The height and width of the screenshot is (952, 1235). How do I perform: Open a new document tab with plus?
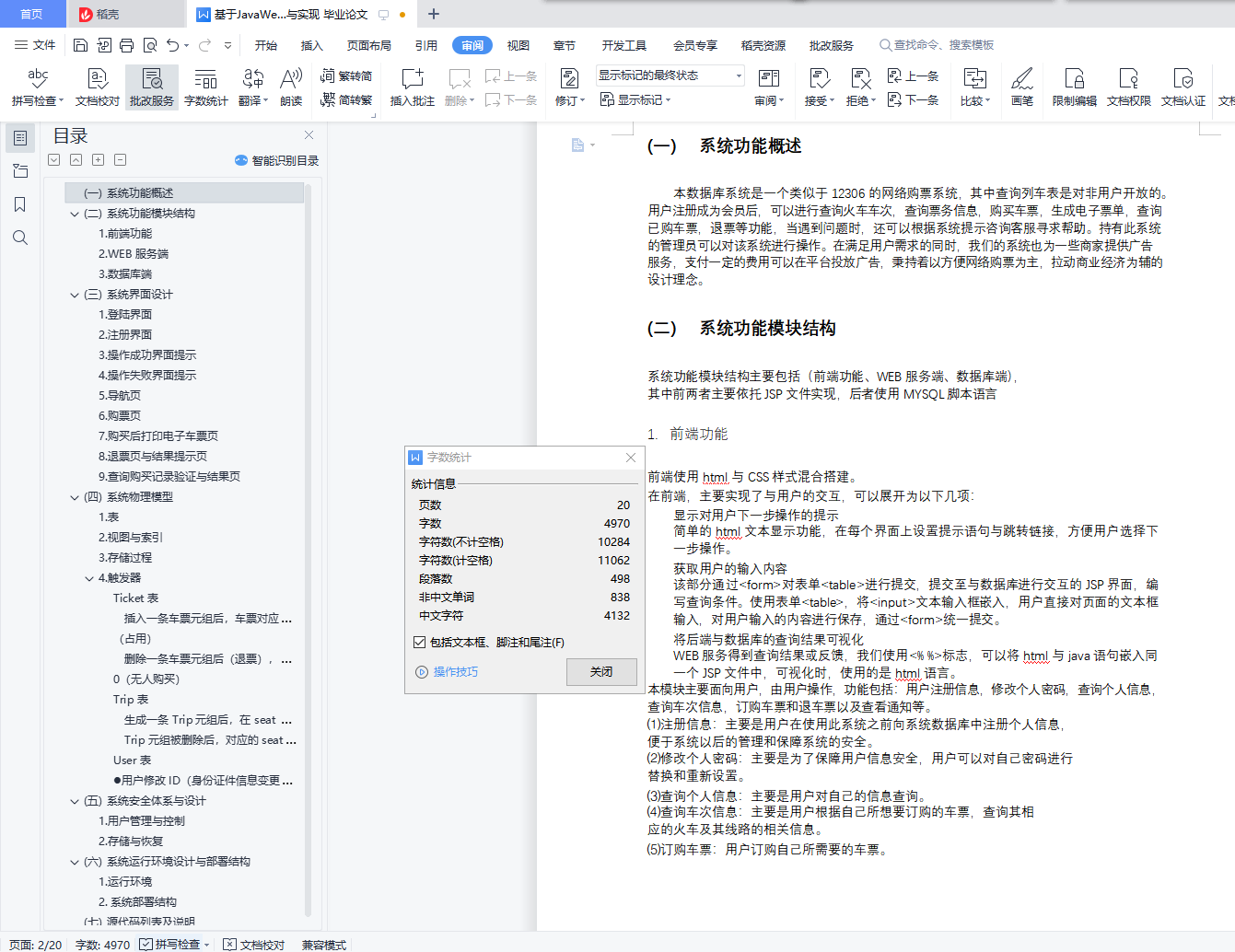434,14
